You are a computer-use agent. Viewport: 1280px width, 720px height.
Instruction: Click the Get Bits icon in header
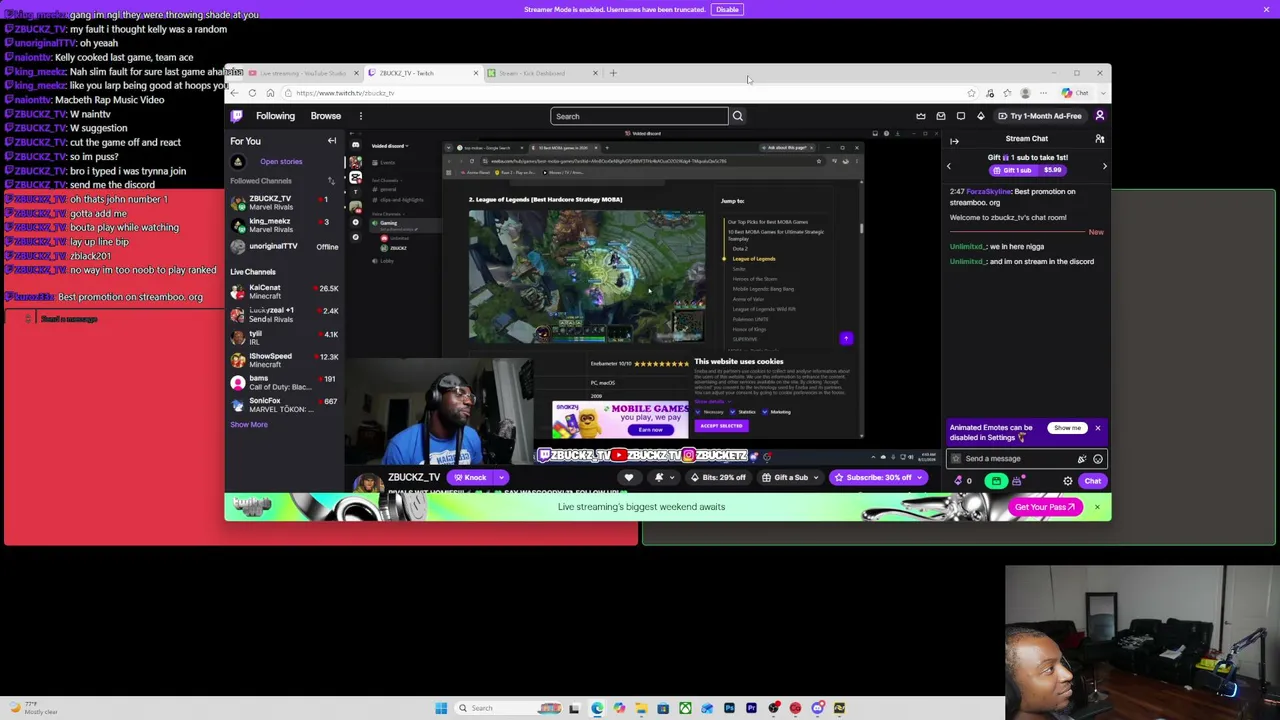coord(981,116)
